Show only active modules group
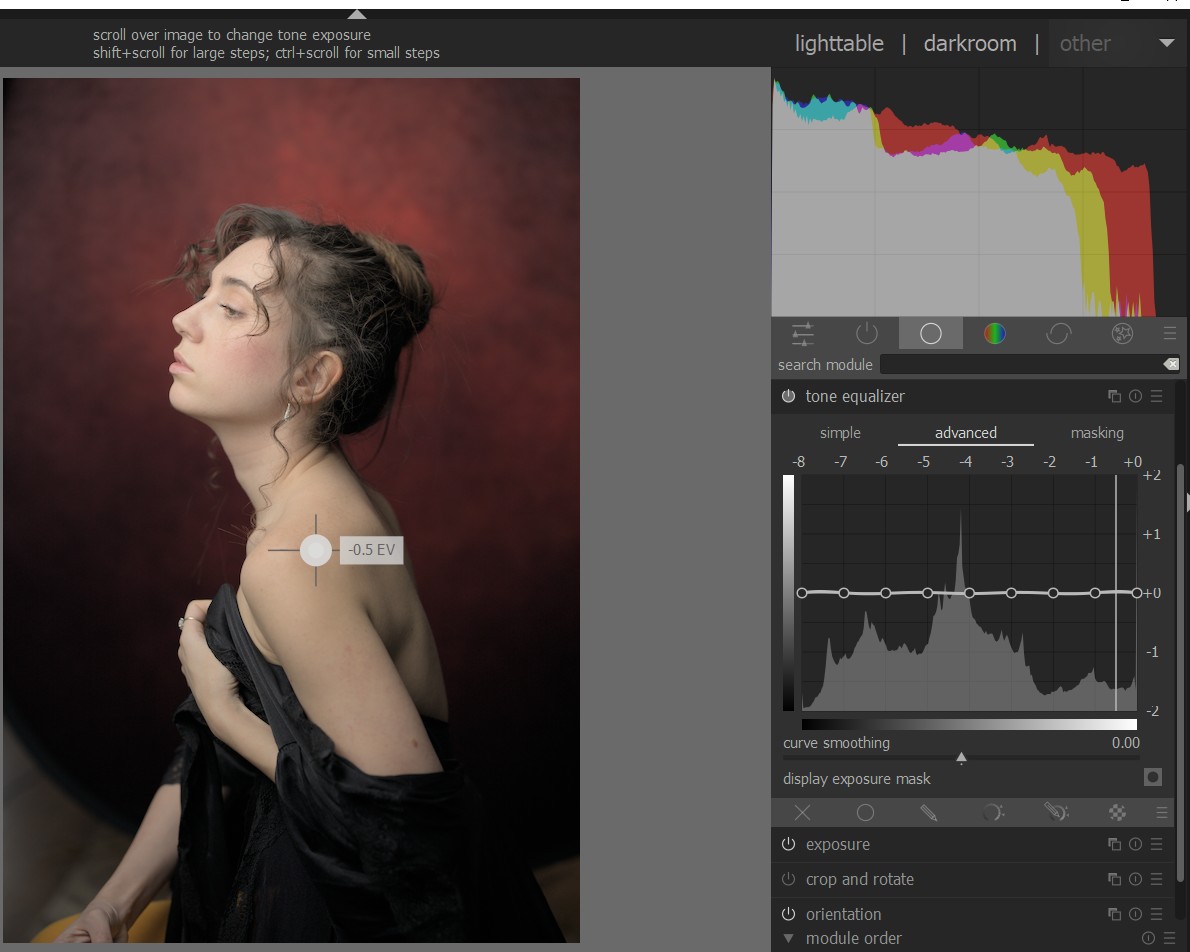The height and width of the screenshot is (952, 1190). [867, 334]
